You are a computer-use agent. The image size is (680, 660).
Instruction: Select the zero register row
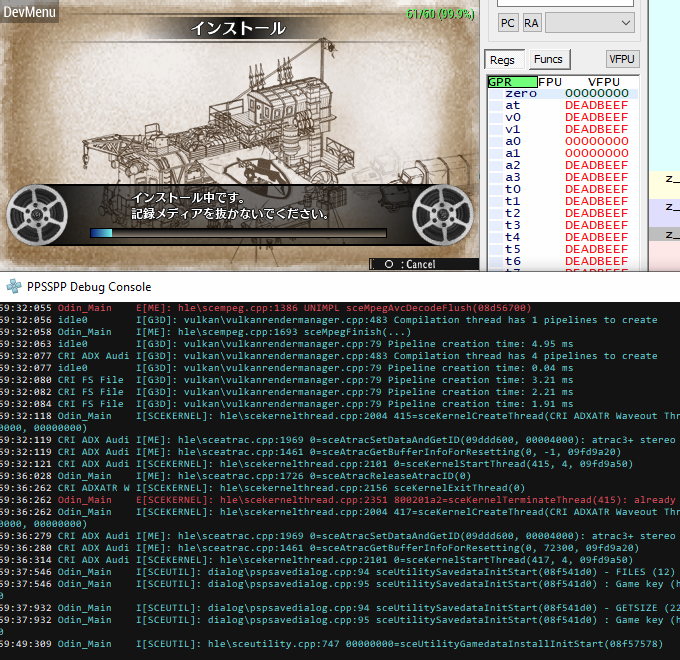pyautogui.click(x=563, y=93)
